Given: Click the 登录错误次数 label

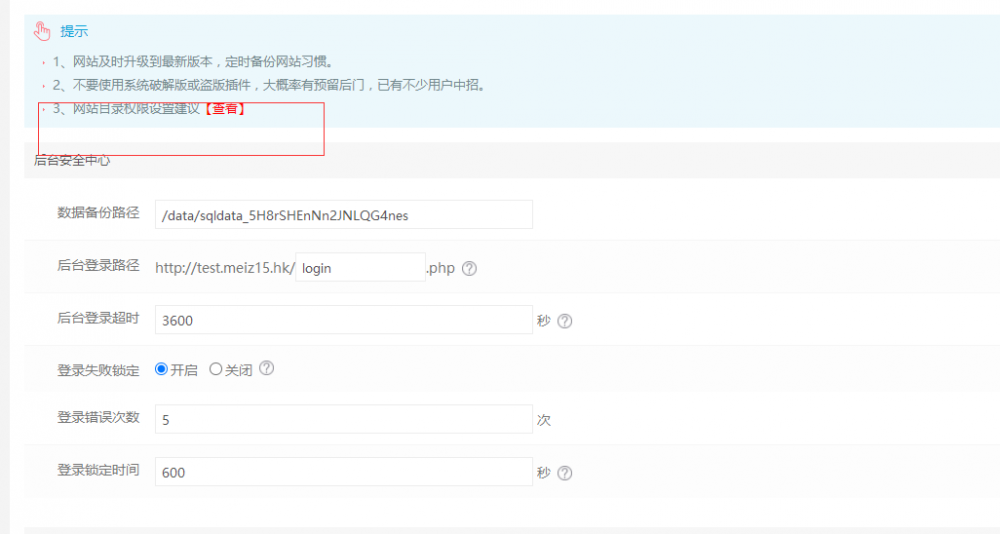Looking at the screenshot, I should coord(98,418).
